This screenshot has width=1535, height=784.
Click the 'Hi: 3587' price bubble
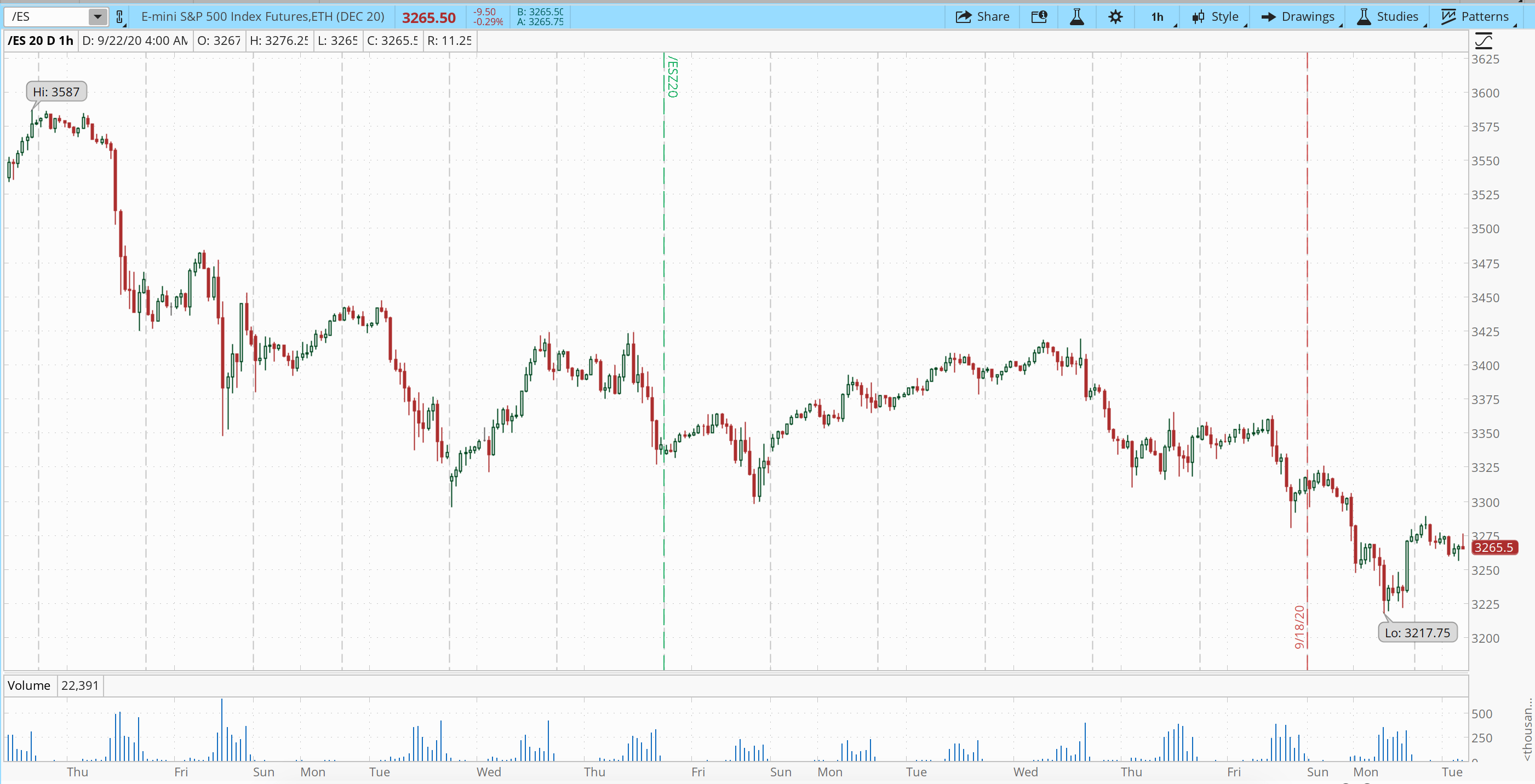pyautogui.click(x=56, y=92)
